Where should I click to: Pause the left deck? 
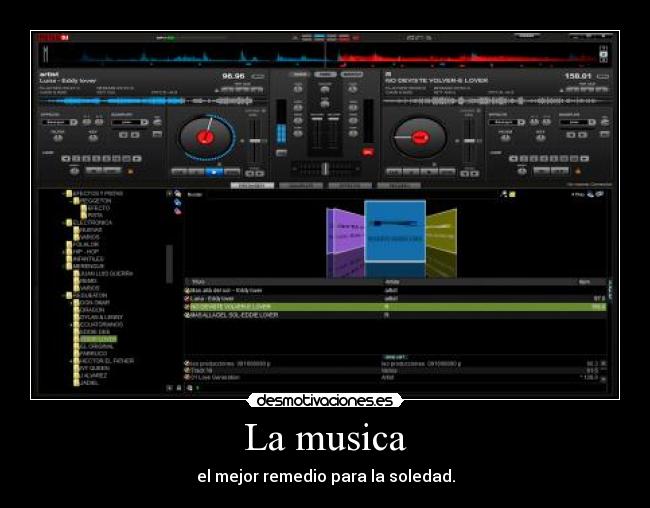pyautogui.click(x=196, y=172)
